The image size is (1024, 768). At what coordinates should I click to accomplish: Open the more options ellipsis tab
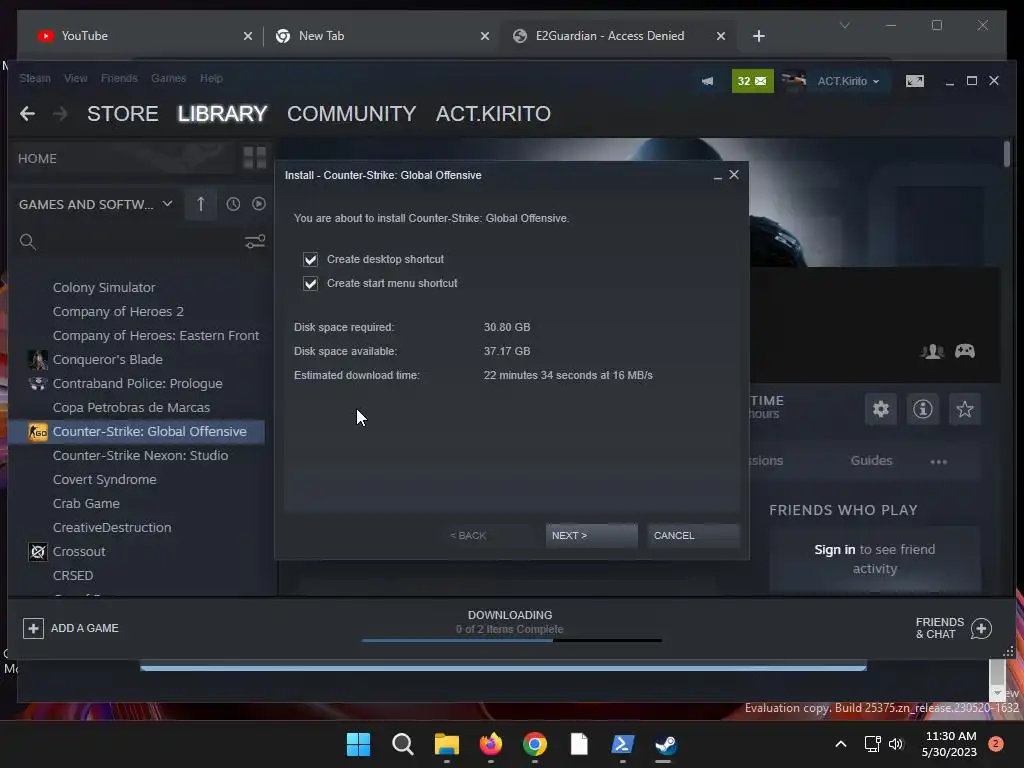point(938,462)
